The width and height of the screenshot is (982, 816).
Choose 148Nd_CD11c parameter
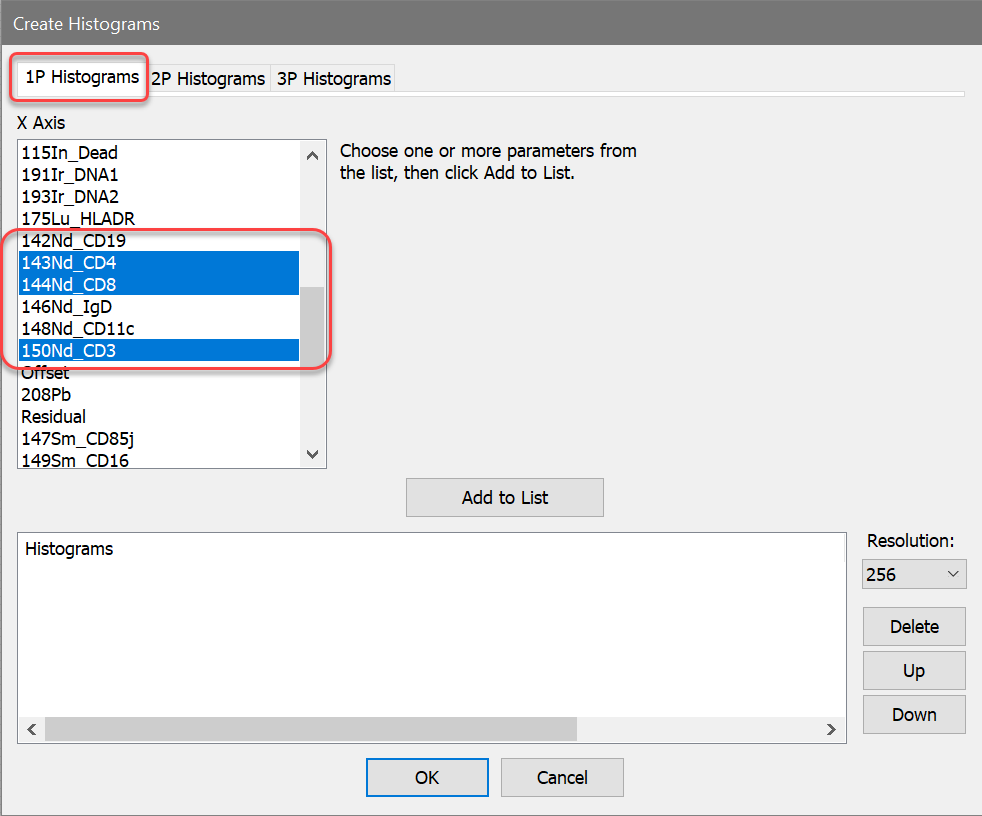coord(78,329)
